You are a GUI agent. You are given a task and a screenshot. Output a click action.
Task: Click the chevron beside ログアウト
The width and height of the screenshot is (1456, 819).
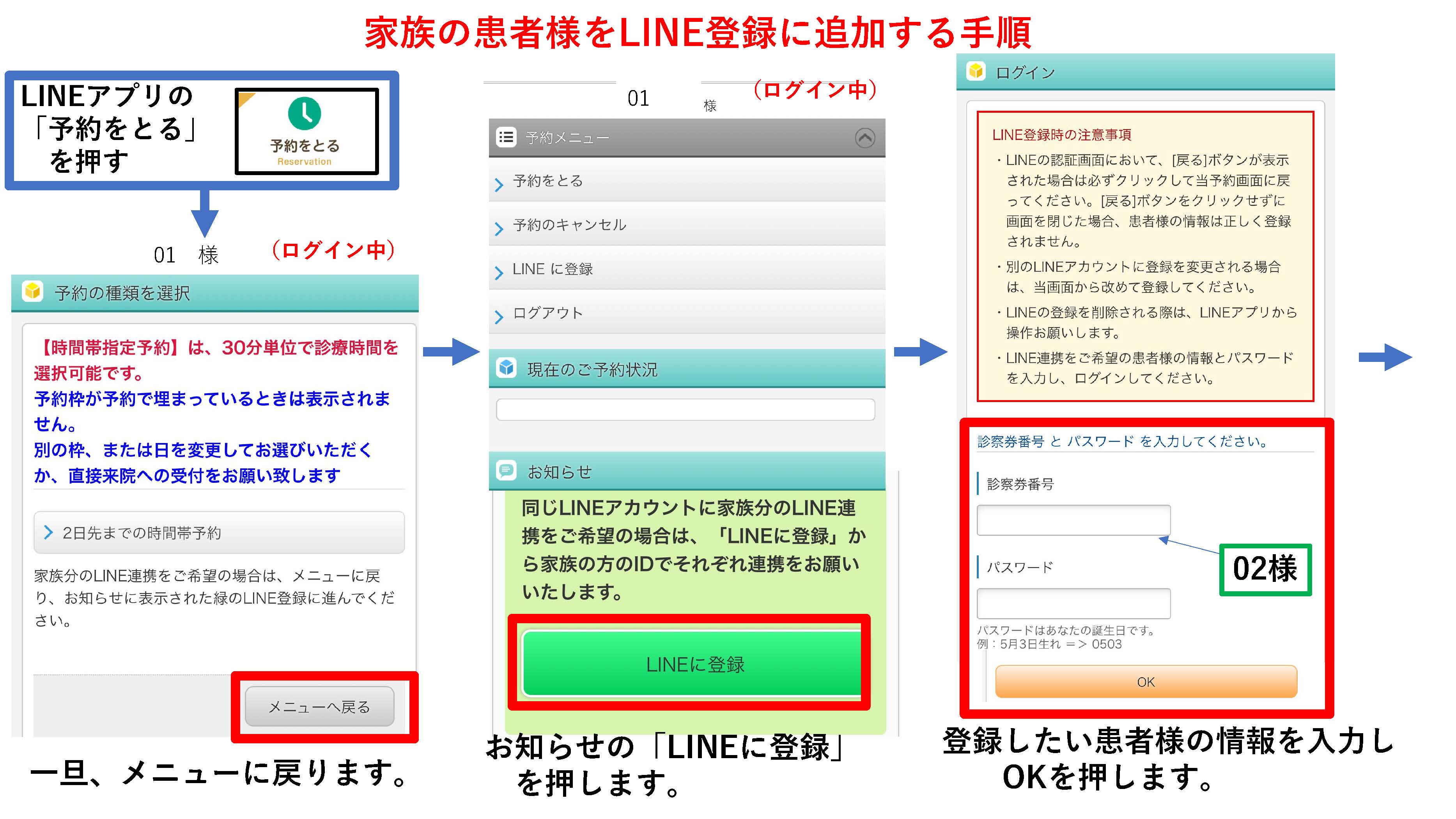(x=498, y=317)
